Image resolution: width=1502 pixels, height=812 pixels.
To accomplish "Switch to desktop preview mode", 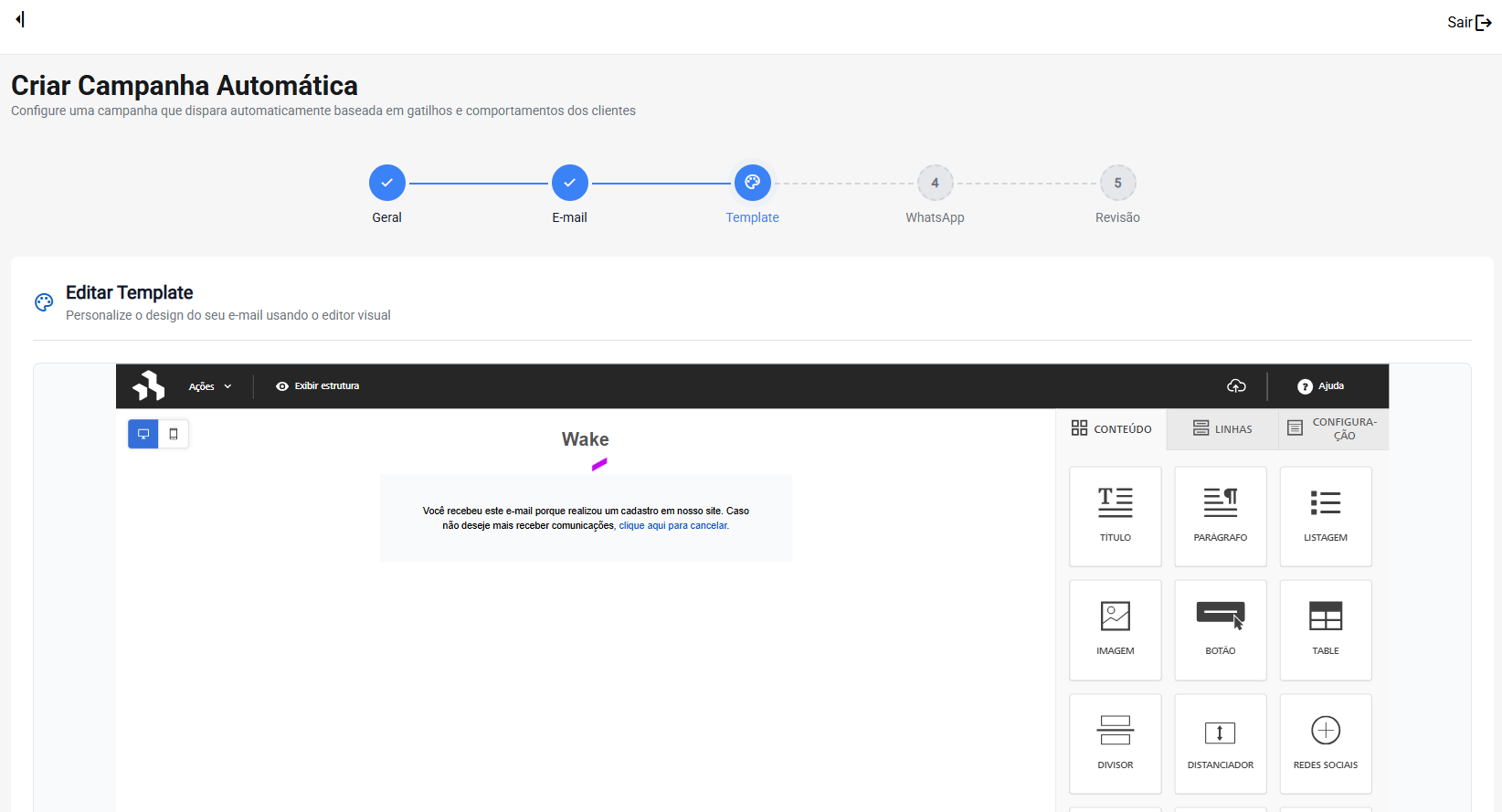I will pyautogui.click(x=143, y=434).
